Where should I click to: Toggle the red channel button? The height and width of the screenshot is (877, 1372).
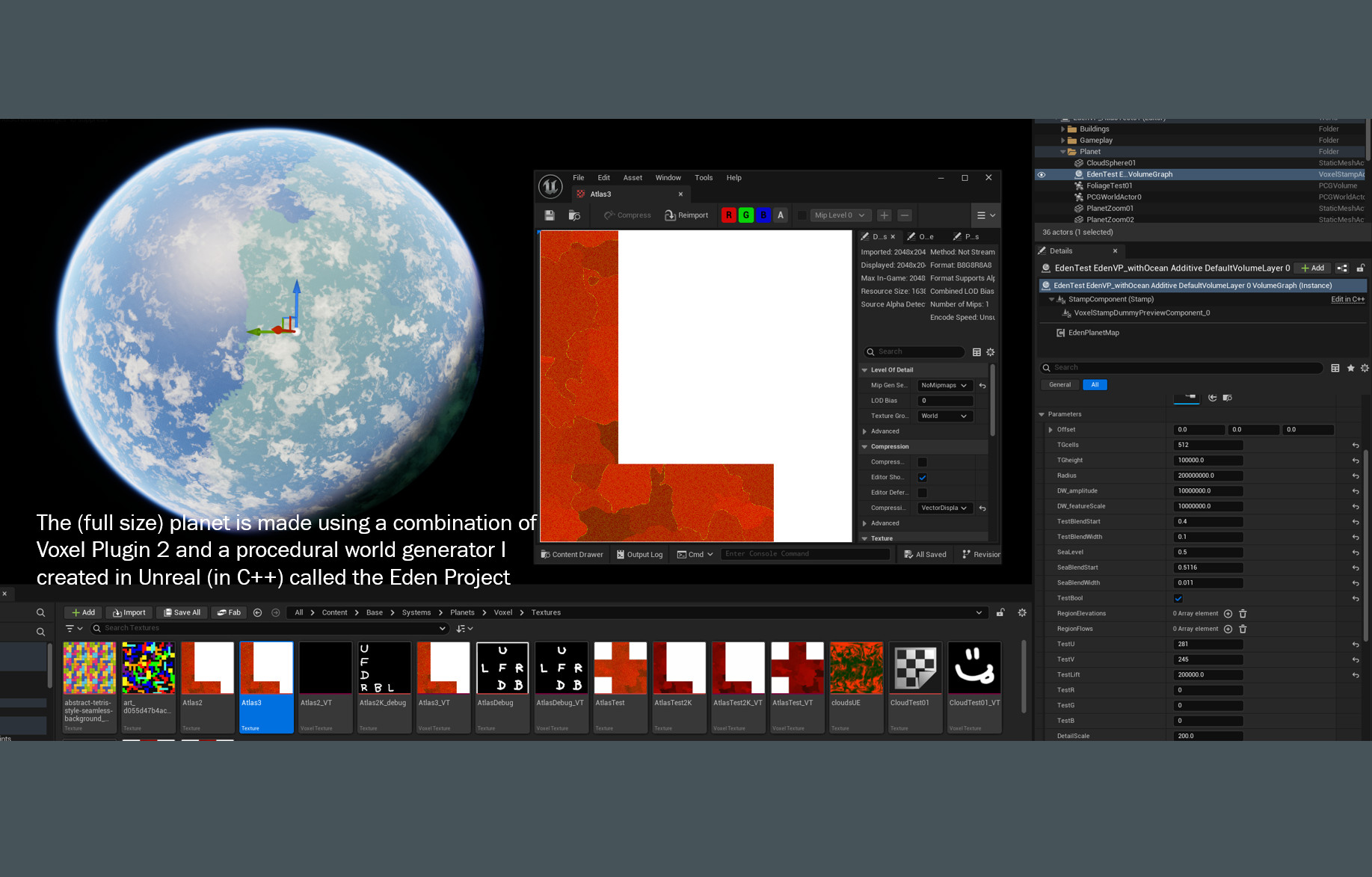click(x=728, y=215)
